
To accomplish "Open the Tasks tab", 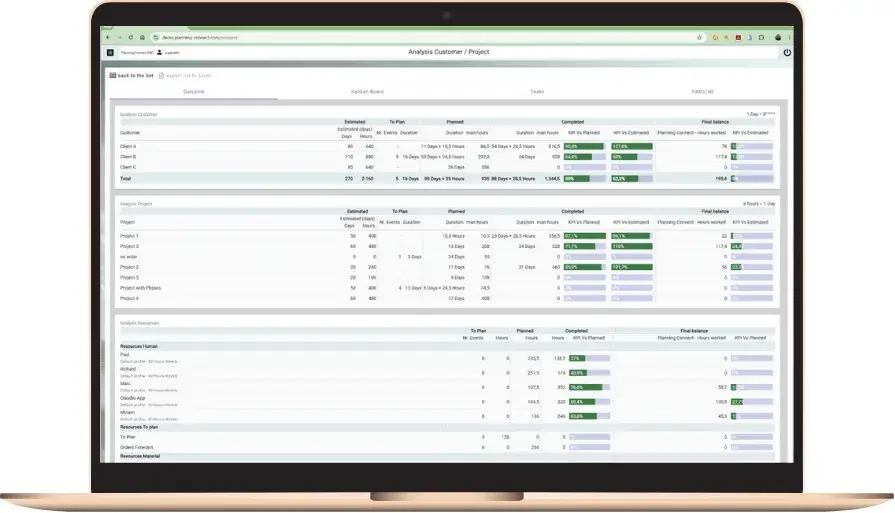I will [x=537, y=92].
